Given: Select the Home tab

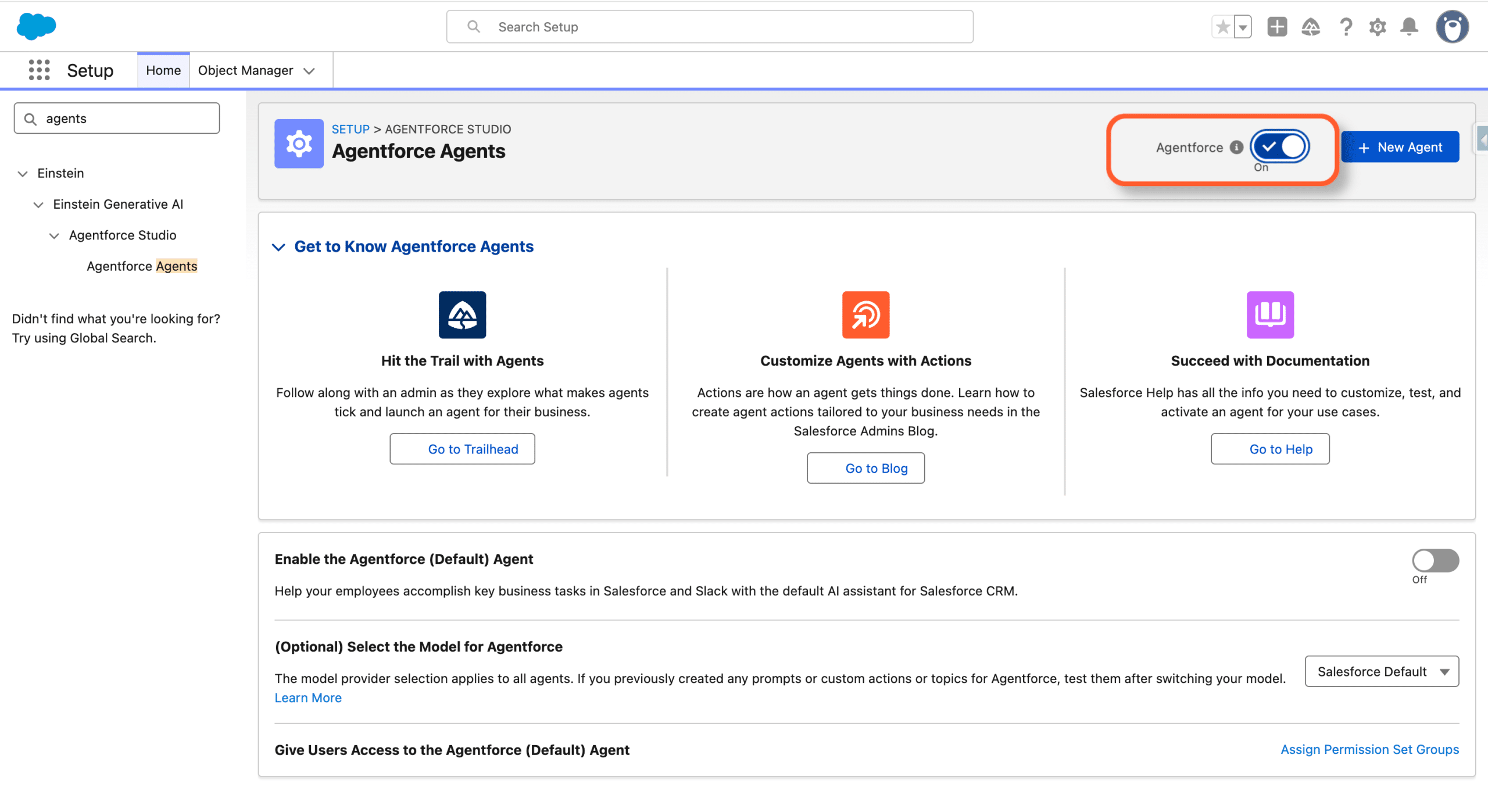Looking at the screenshot, I should 163,70.
